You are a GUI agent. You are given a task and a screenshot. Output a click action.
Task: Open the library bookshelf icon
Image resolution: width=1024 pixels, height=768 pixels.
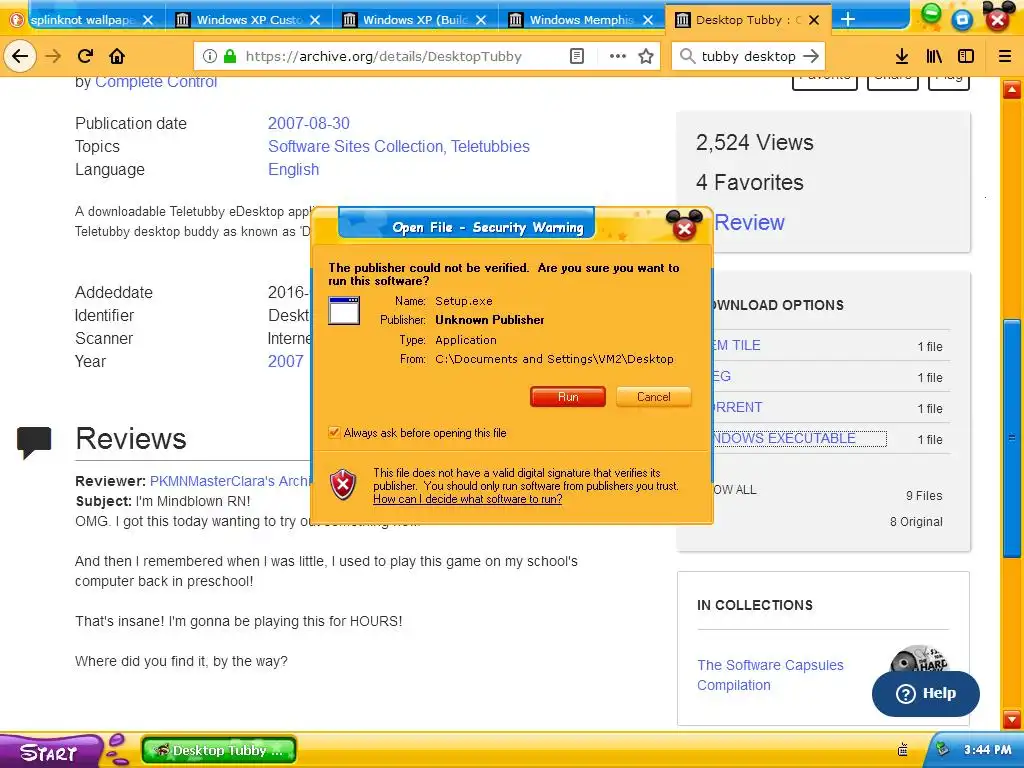click(x=935, y=56)
